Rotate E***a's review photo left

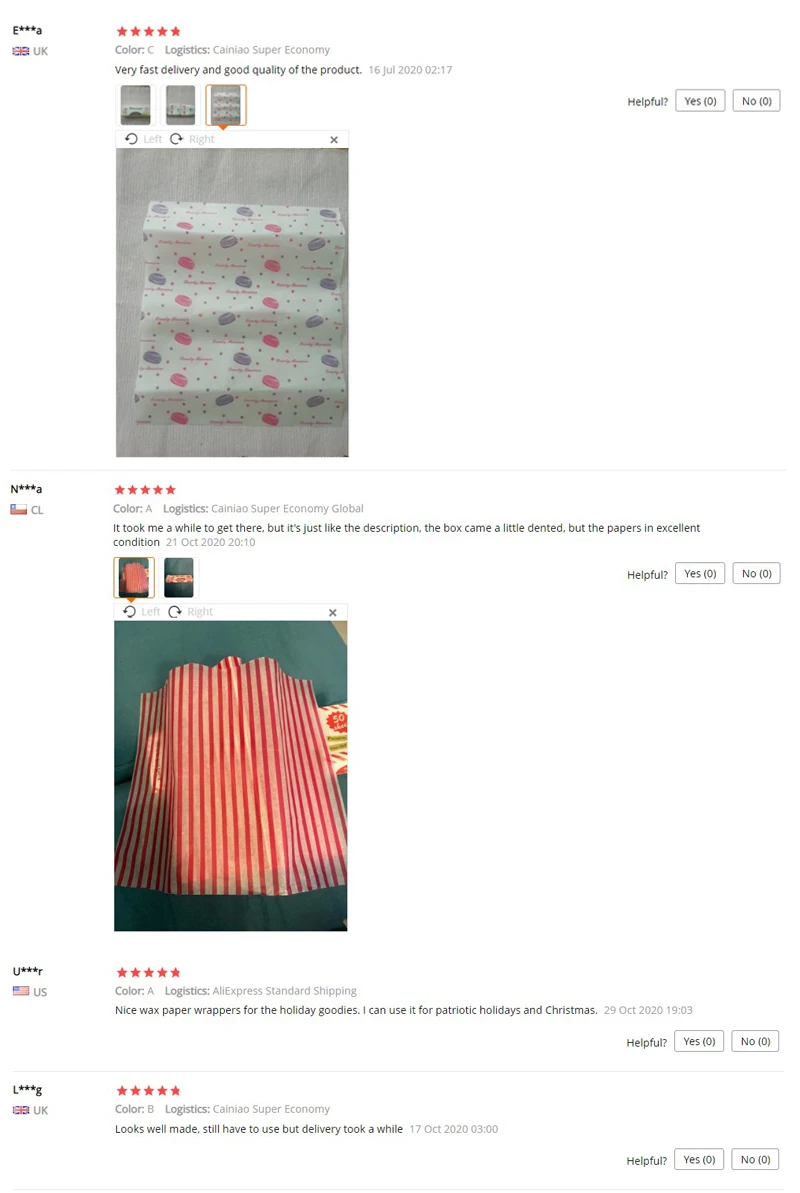click(143, 139)
